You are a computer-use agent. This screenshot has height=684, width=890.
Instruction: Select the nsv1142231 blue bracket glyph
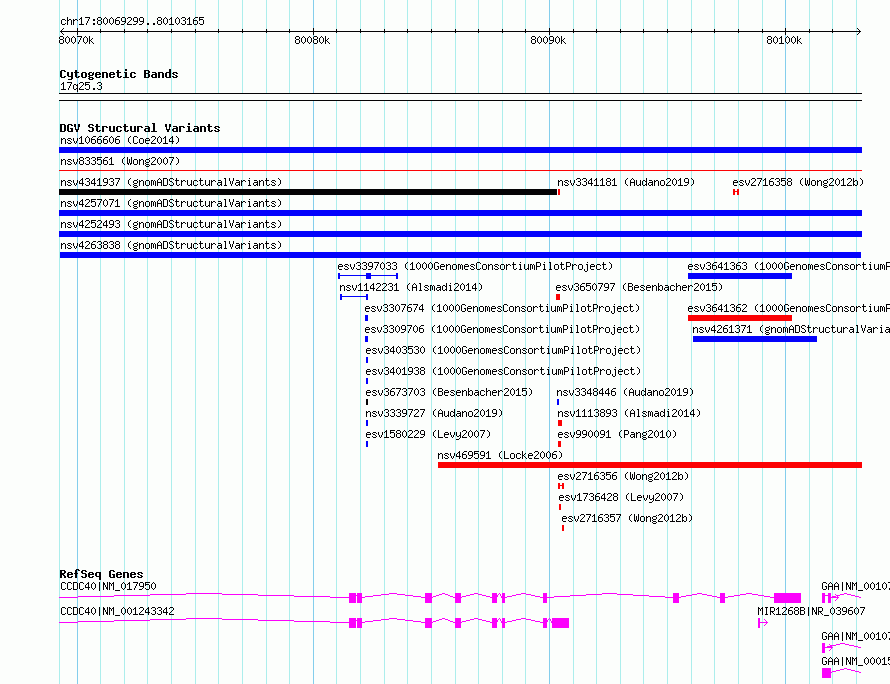coord(354,297)
